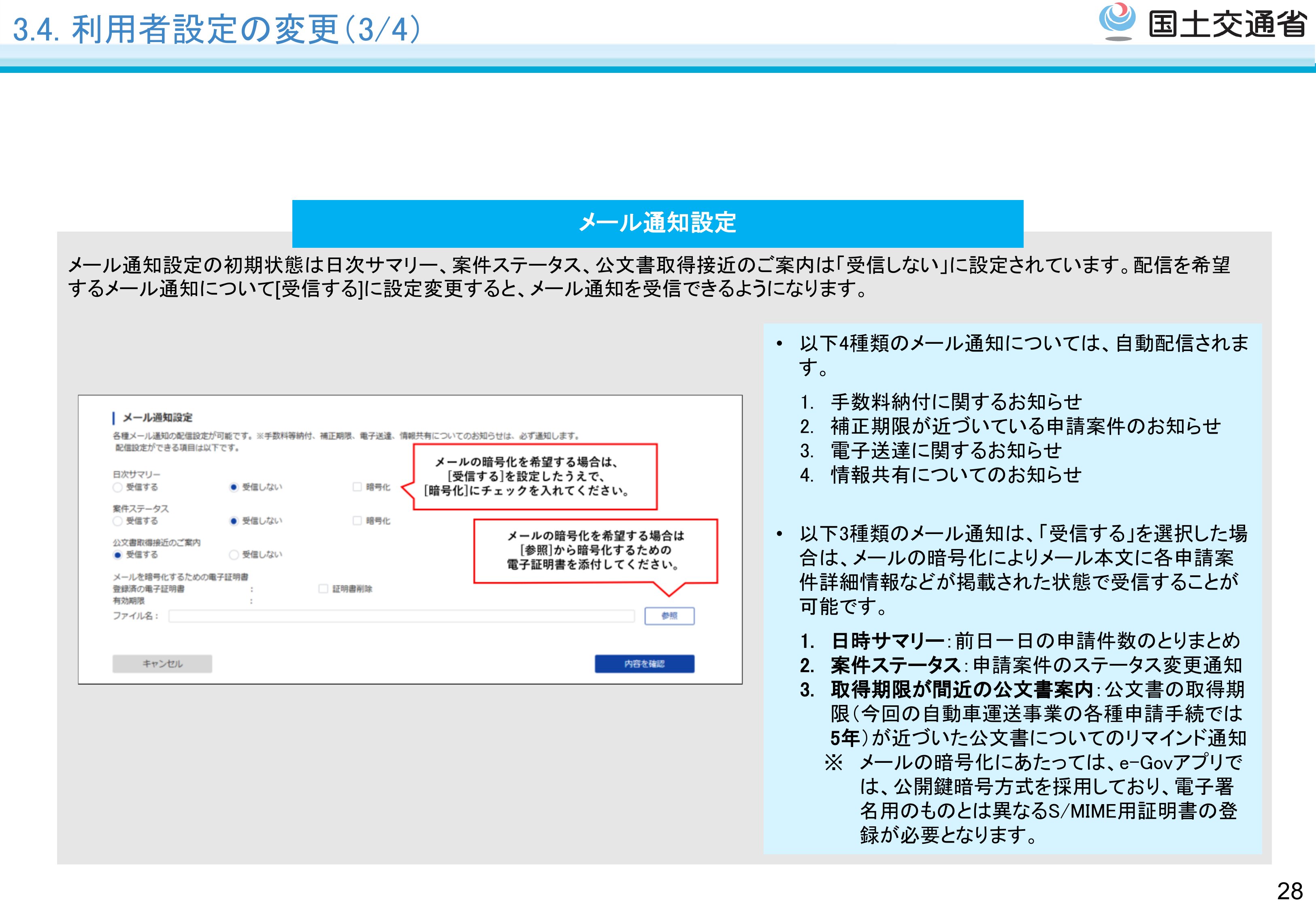Image resolution: width=1316 pixels, height=911 pixels.
Task: Click the 日時サマリー bold list item
Action: pos(888,641)
